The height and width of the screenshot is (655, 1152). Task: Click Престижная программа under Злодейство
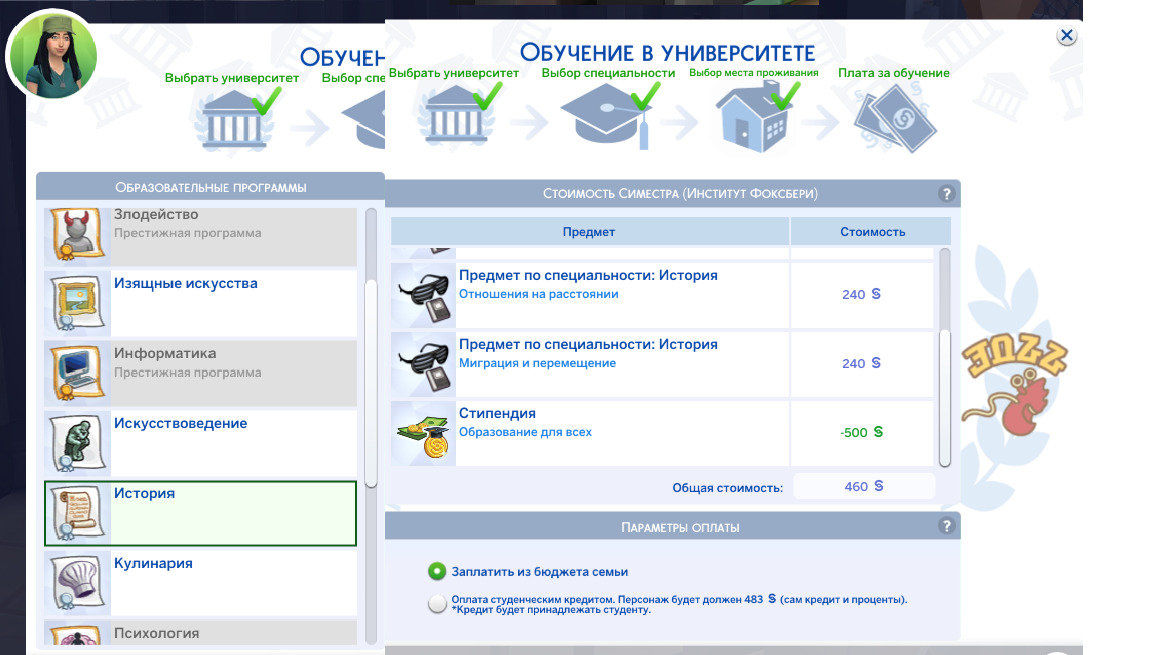(187, 233)
